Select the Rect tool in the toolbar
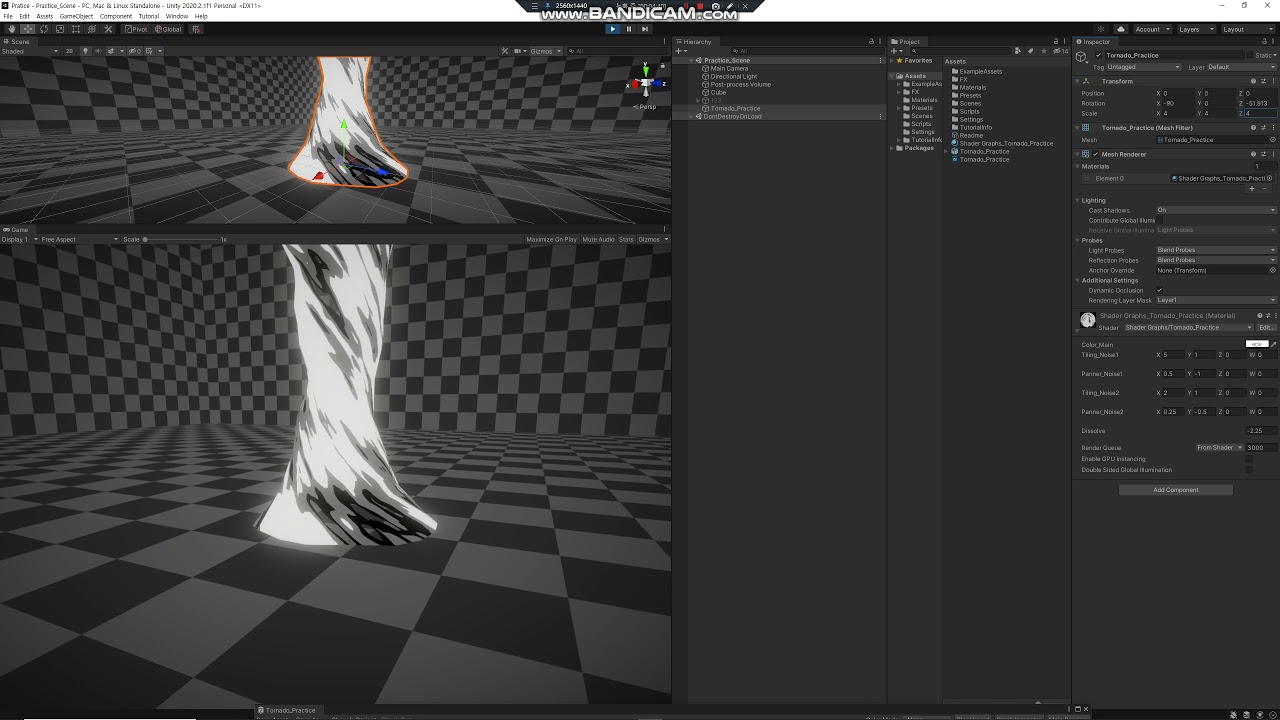Image resolution: width=1280 pixels, height=720 pixels. pos(76,29)
